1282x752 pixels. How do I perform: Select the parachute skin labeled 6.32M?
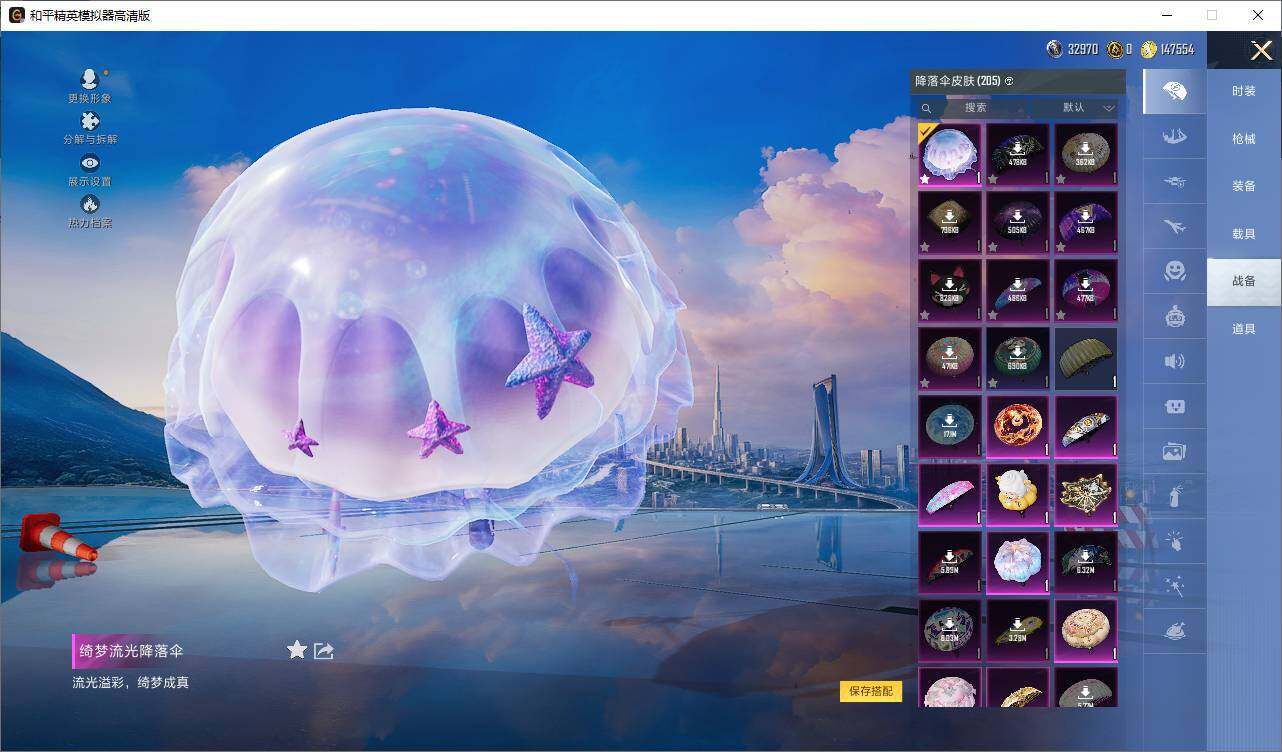(x=1086, y=563)
